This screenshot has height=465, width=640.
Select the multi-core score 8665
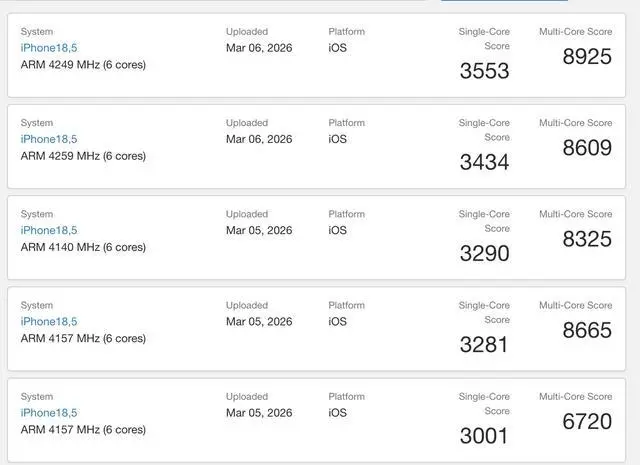(x=587, y=331)
